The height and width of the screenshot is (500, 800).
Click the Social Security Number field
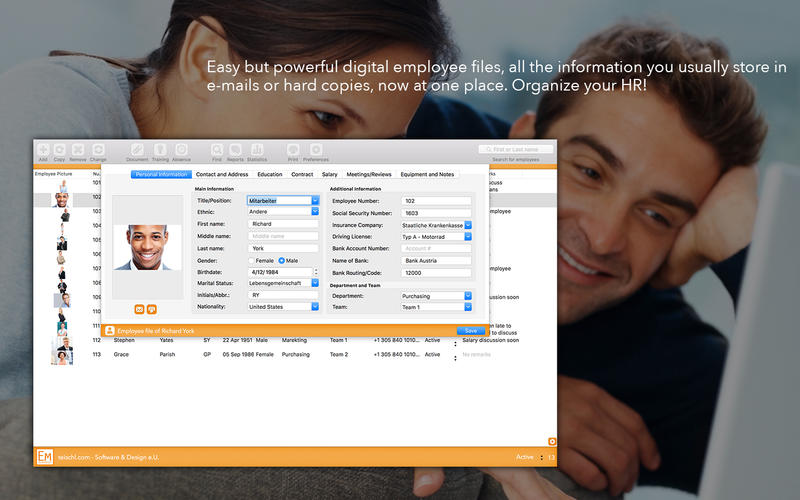[436, 213]
